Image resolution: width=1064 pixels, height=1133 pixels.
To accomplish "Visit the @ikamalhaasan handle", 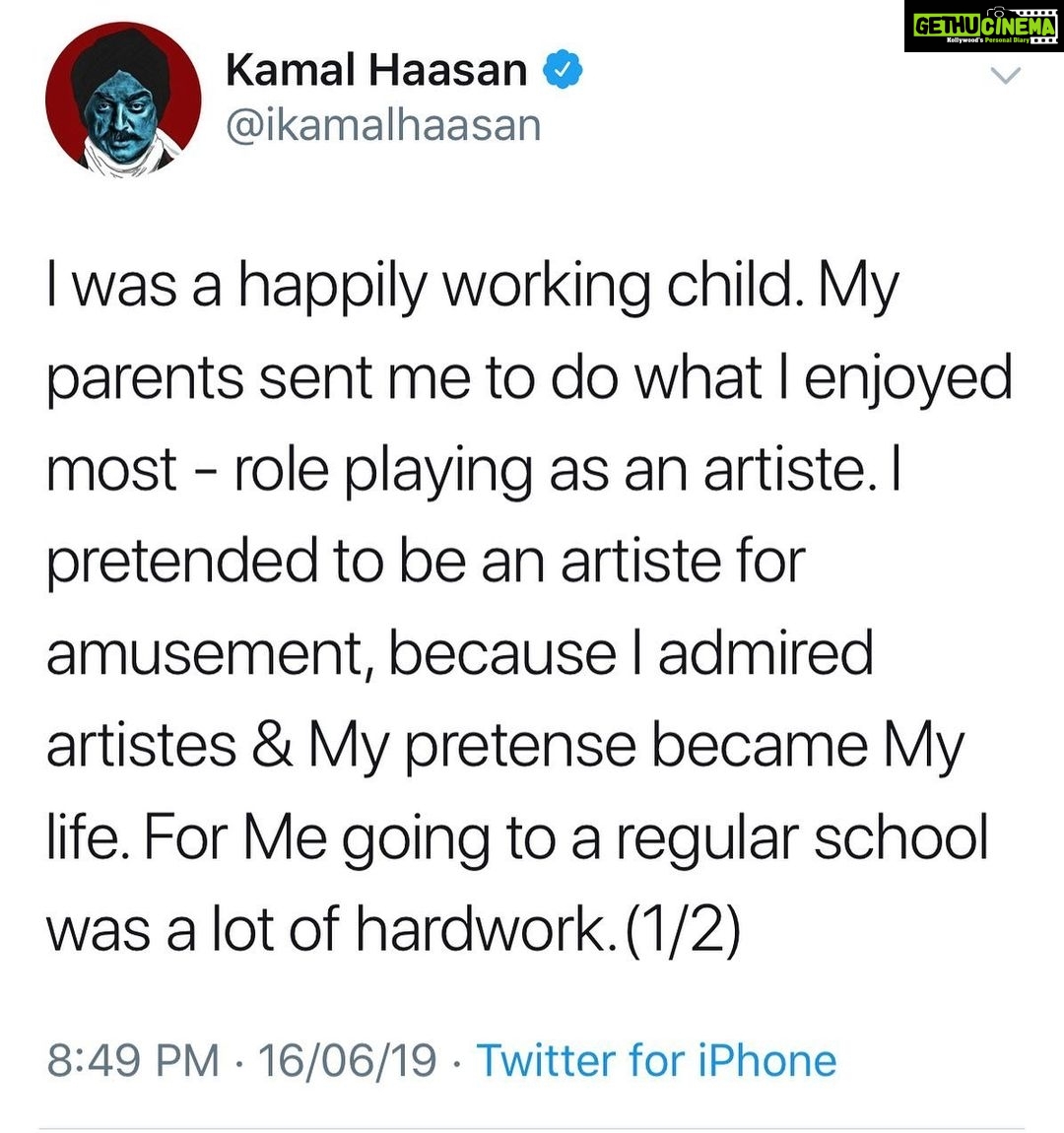I will [383, 125].
